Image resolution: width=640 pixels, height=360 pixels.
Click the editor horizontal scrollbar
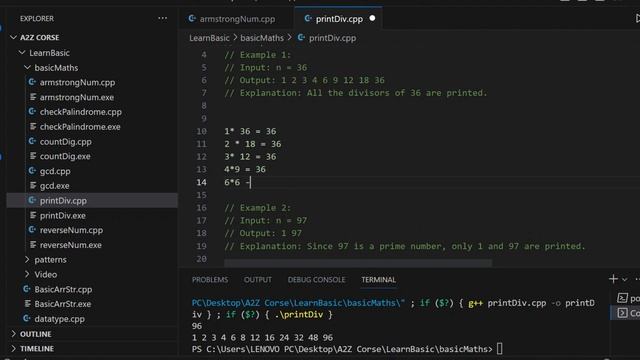[358, 263]
